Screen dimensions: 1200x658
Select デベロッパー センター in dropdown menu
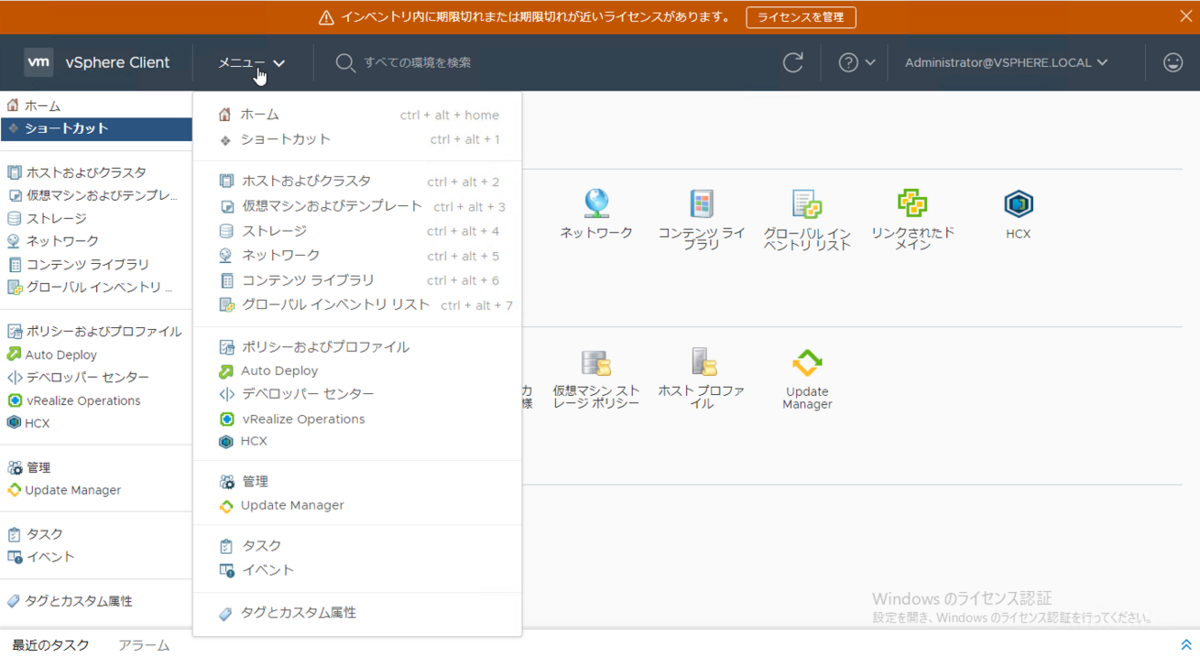tap(357, 394)
